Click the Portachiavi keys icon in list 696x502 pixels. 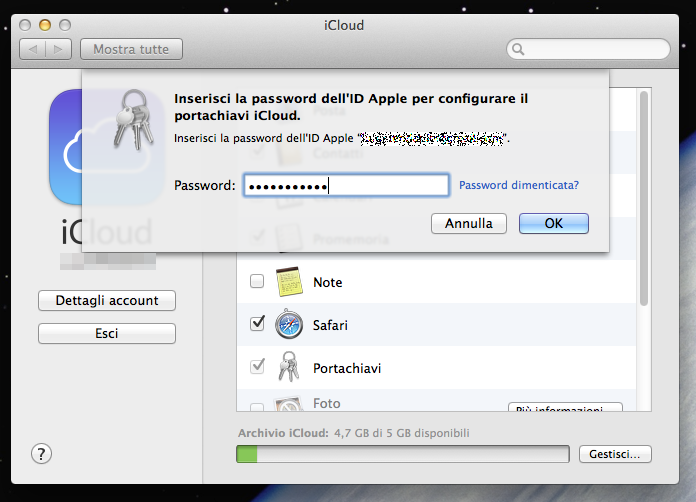289,367
